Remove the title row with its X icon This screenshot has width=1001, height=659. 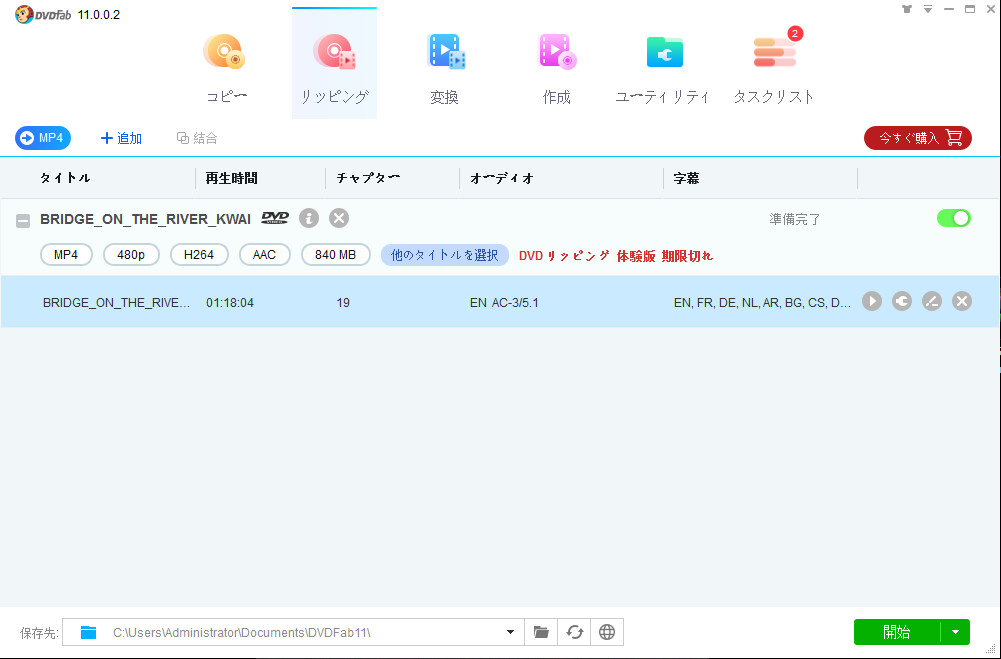[962, 301]
